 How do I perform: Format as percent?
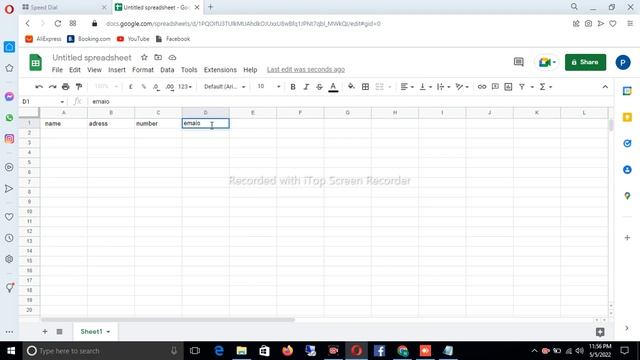point(144,87)
